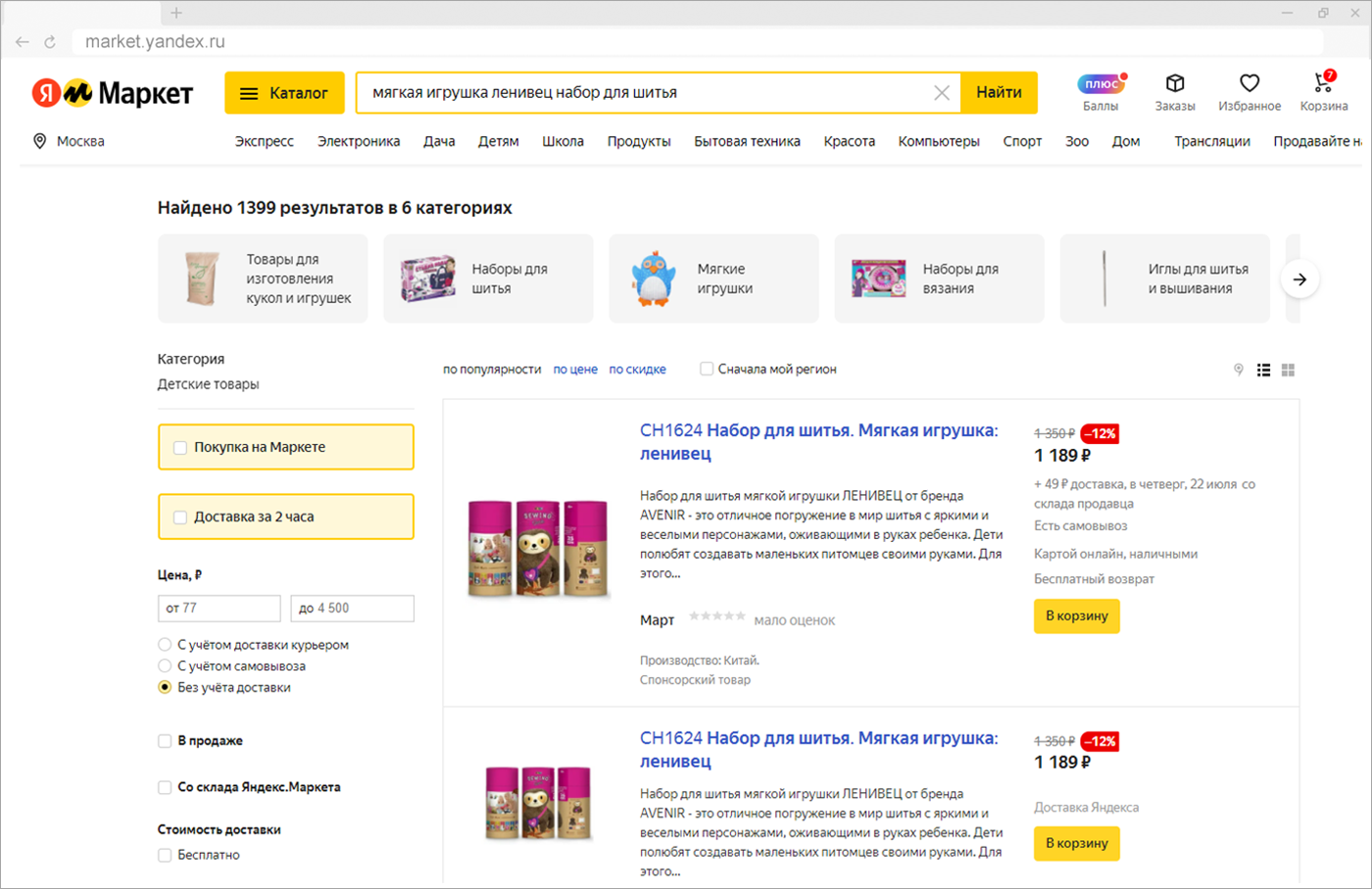The image size is (1372, 889).
Task: Open Спорт navigation item
Action: coord(1022,141)
